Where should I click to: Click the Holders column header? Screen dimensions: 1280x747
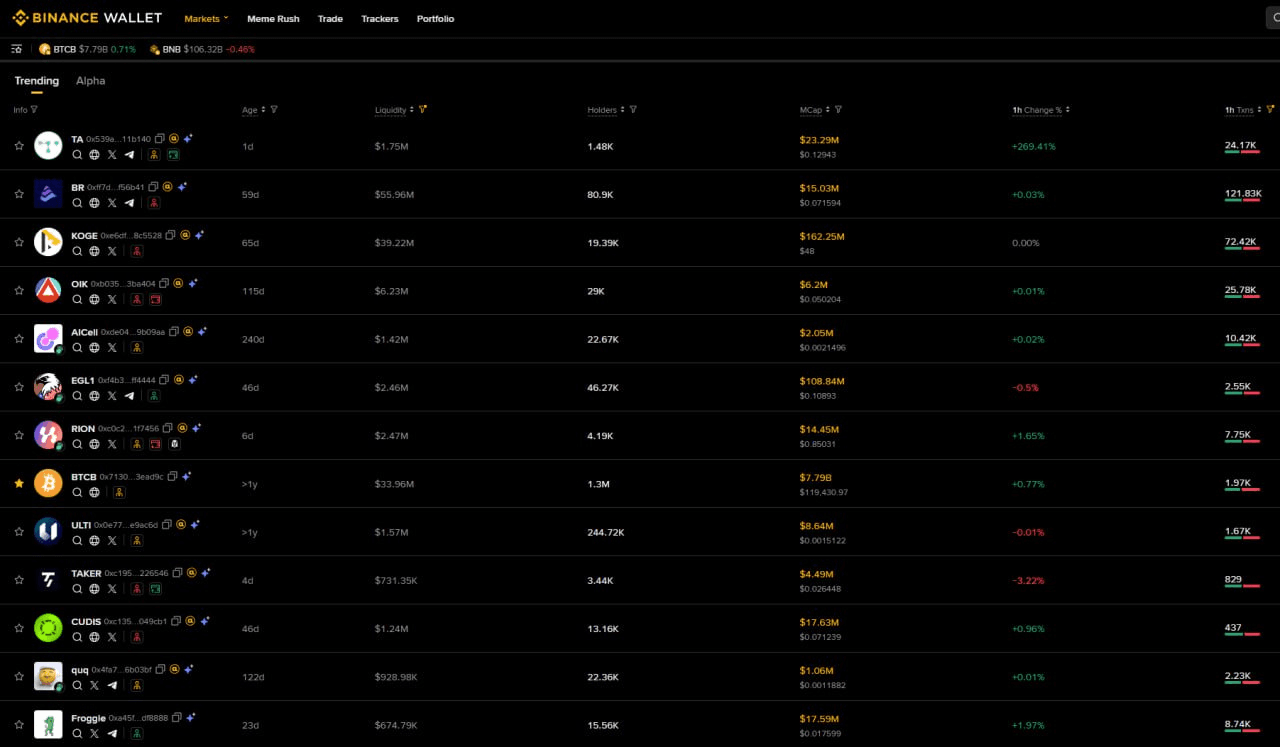[x=602, y=110]
